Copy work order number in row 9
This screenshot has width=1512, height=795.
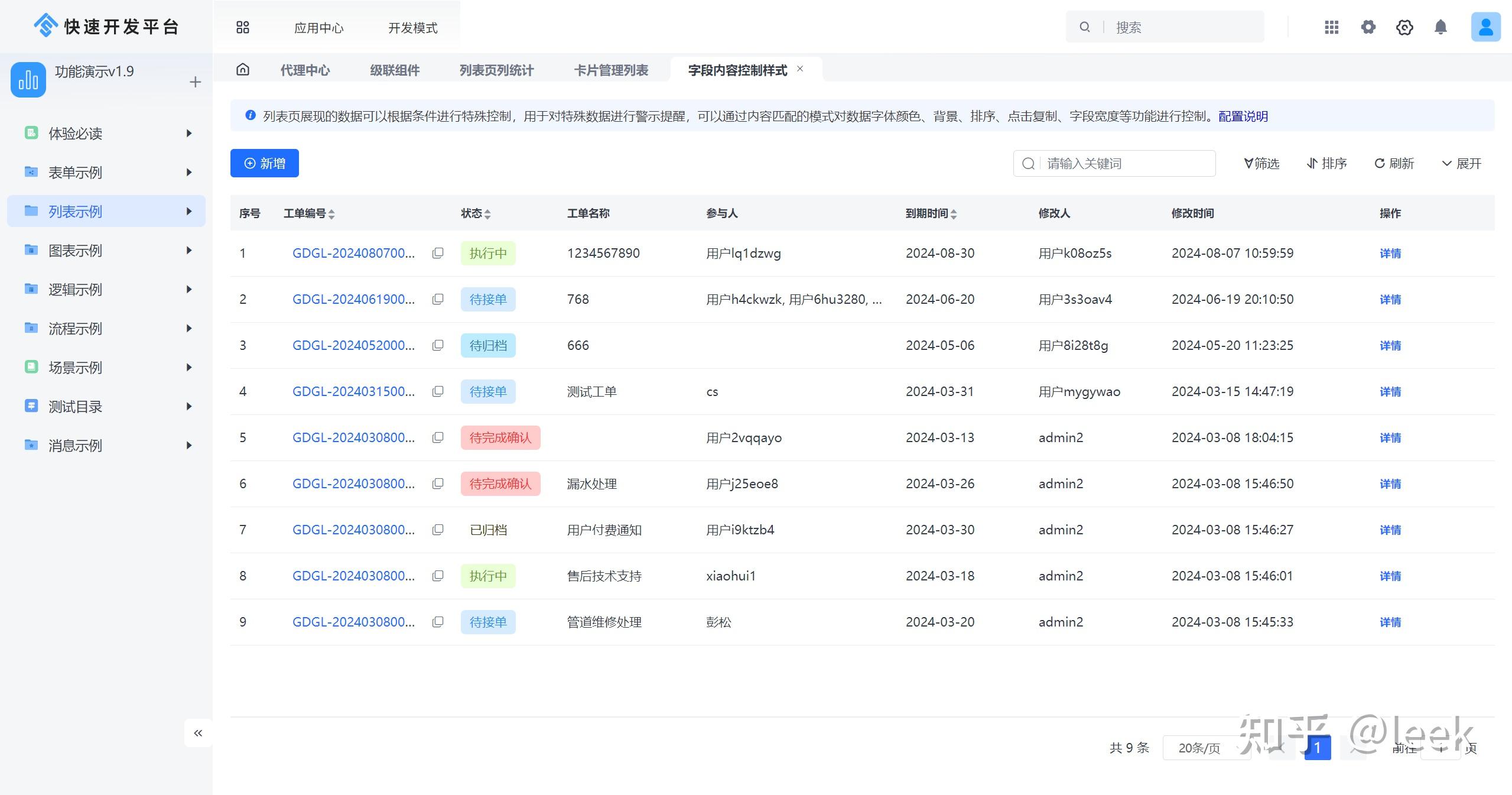tap(438, 622)
